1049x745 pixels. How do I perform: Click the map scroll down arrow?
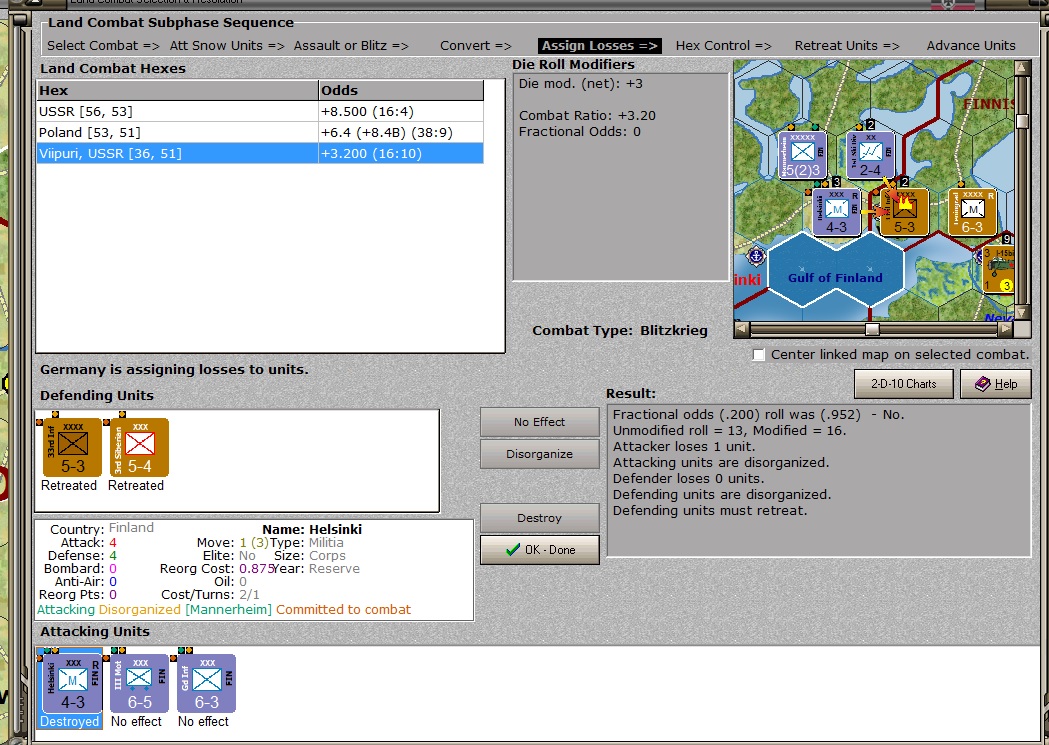tap(1022, 313)
